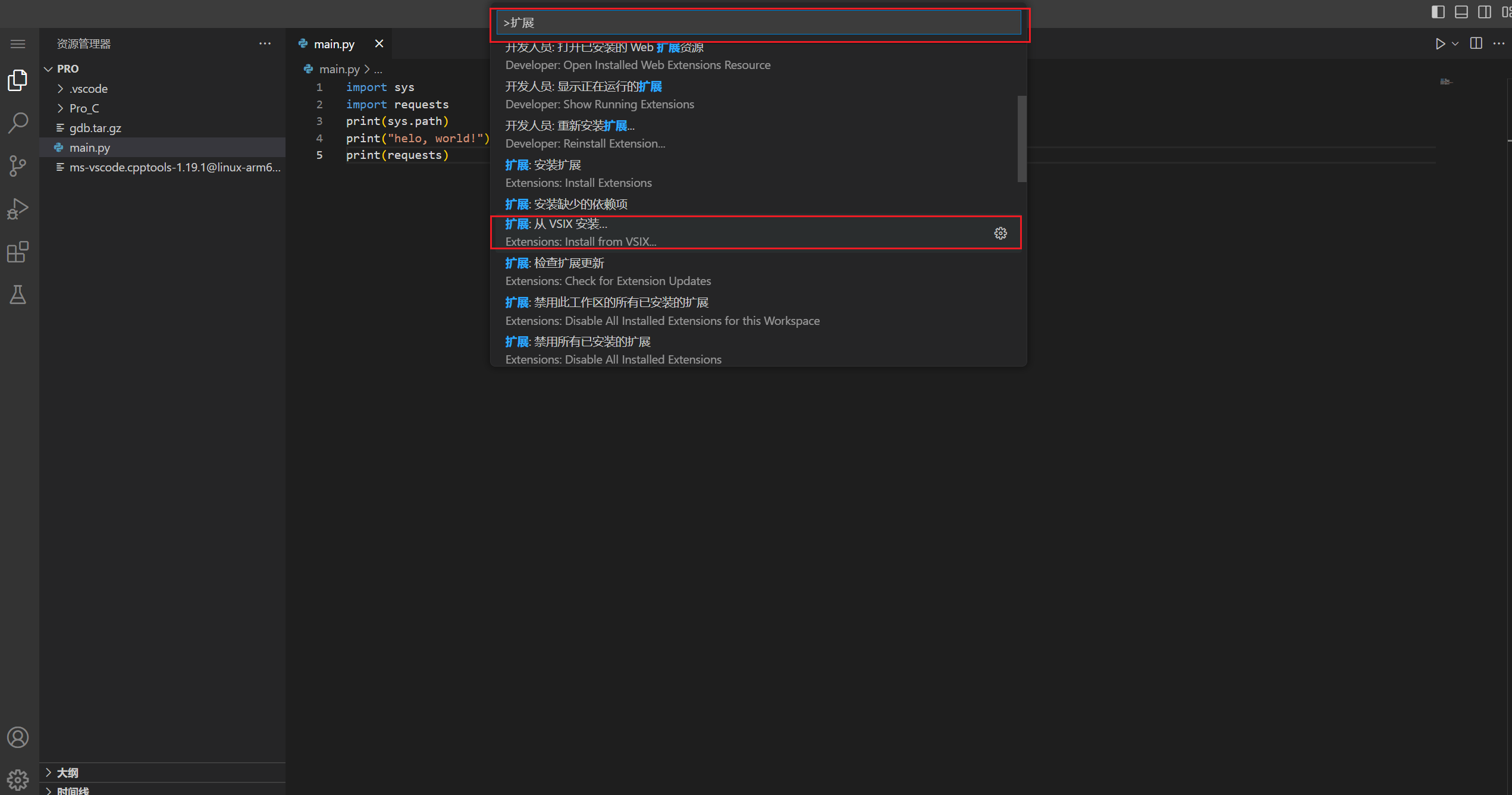The image size is (1512, 795).
Task: Click the 资源管理器 explorer title
Action: click(x=84, y=43)
